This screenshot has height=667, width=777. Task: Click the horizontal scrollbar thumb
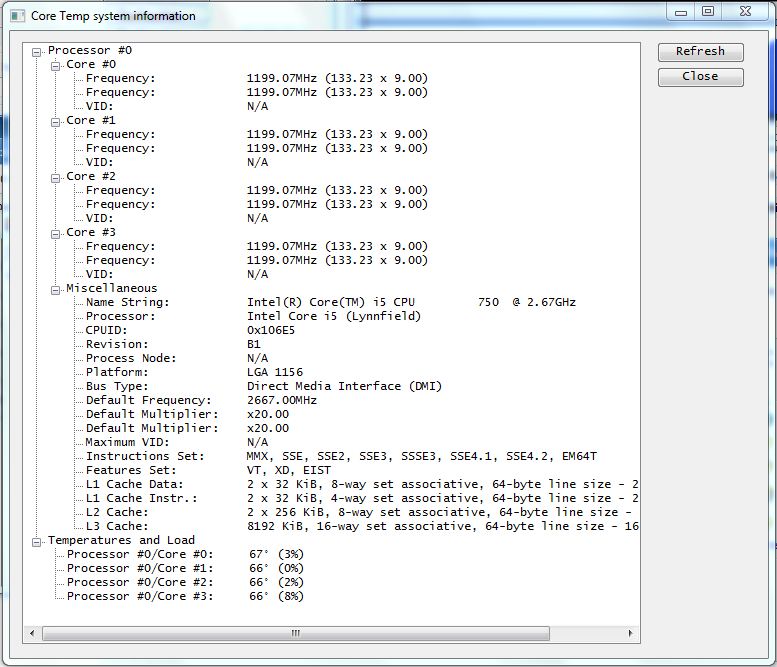coord(296,633)
